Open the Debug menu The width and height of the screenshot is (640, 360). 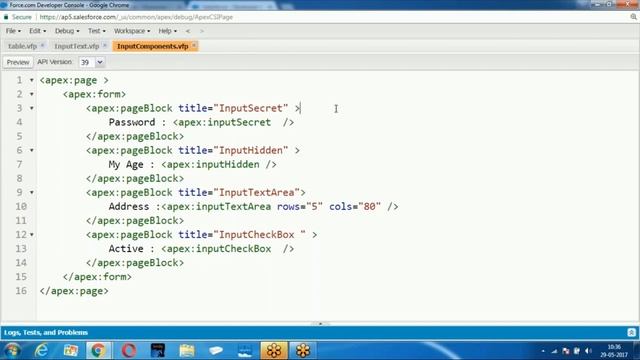(67, 31)
